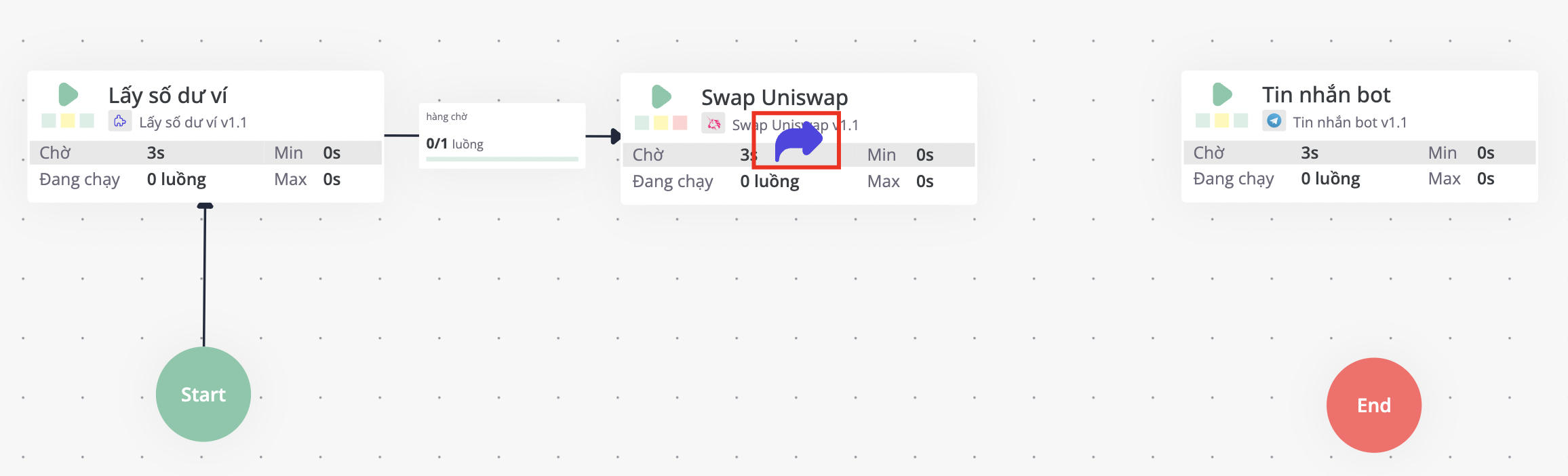Click the Uniswap unicorn icon
The width and height of the screenshot is (1568, 476).
pos(713,124)
